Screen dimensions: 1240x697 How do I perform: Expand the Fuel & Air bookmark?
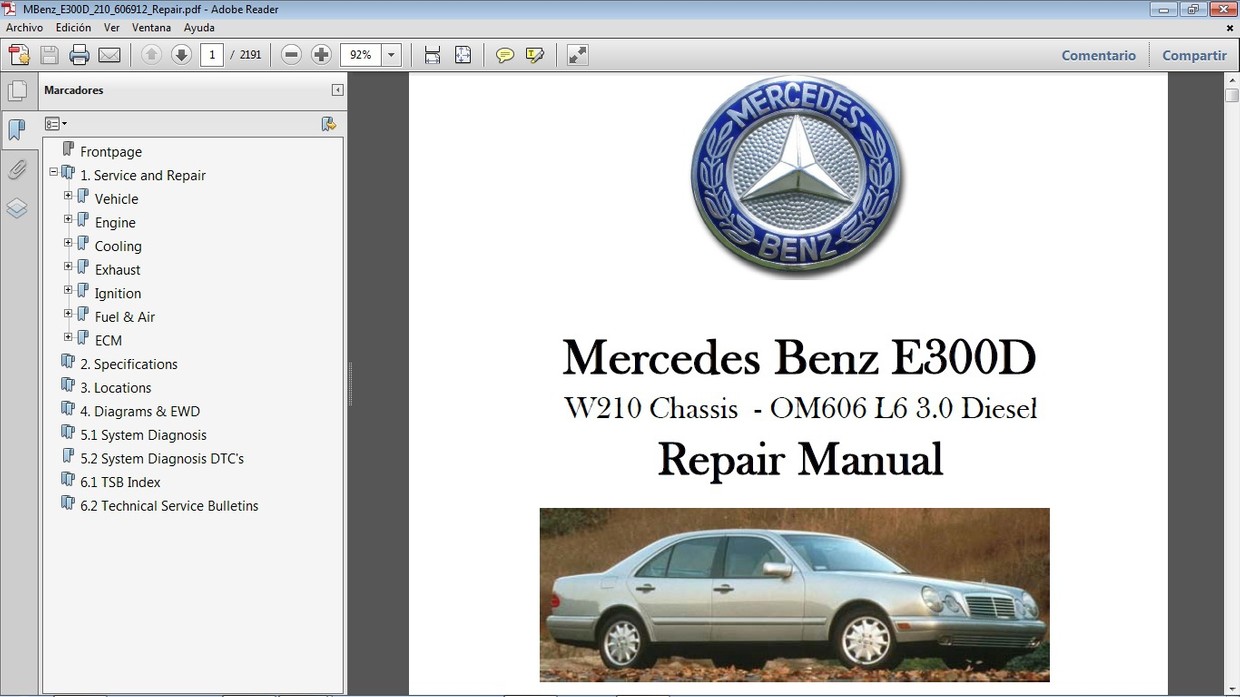(x=68, y=312)
